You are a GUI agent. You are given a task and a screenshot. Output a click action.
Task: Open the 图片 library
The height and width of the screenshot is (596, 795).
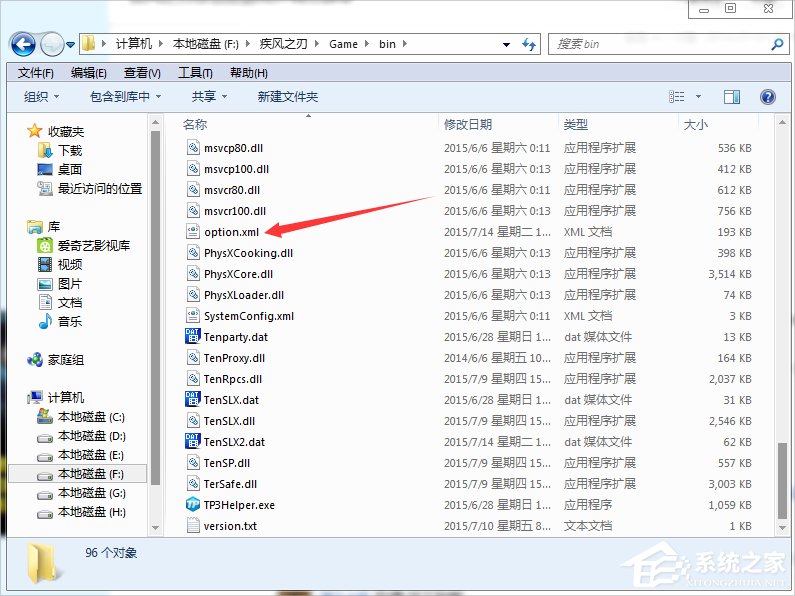point(70,284)
